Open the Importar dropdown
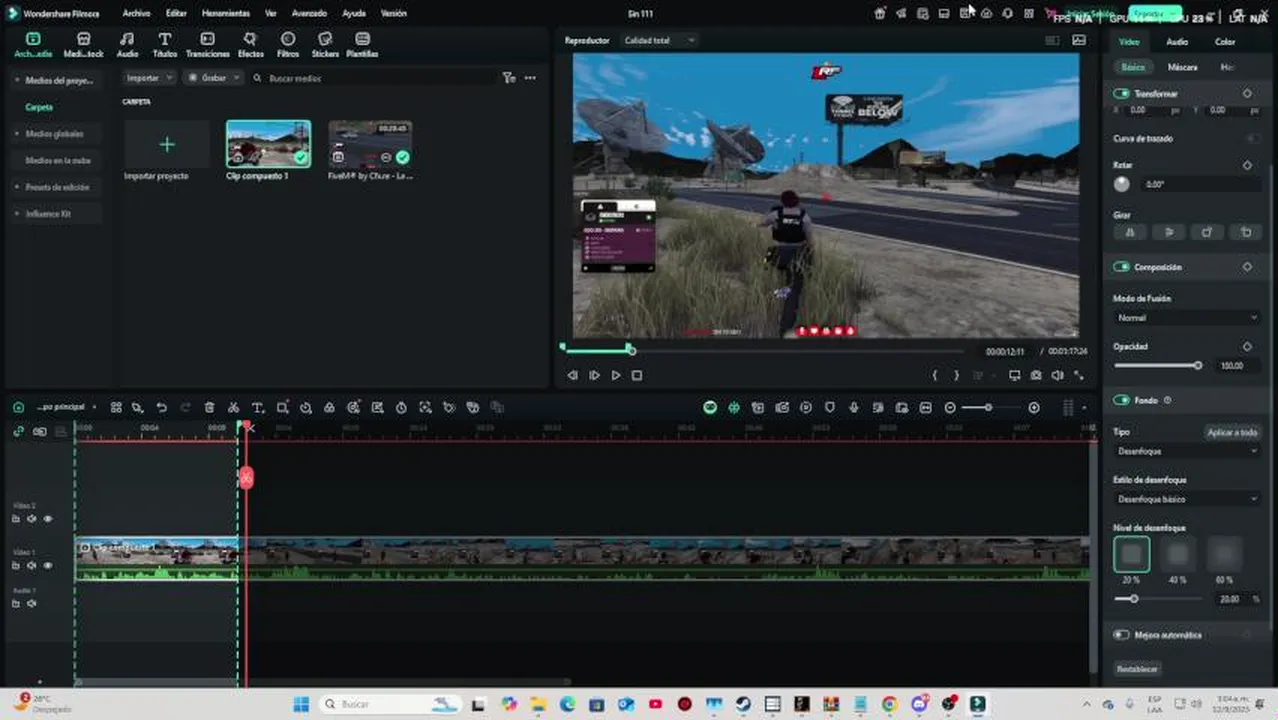The height and width of the screenshot is (720, 1278). tap(149, 77)
